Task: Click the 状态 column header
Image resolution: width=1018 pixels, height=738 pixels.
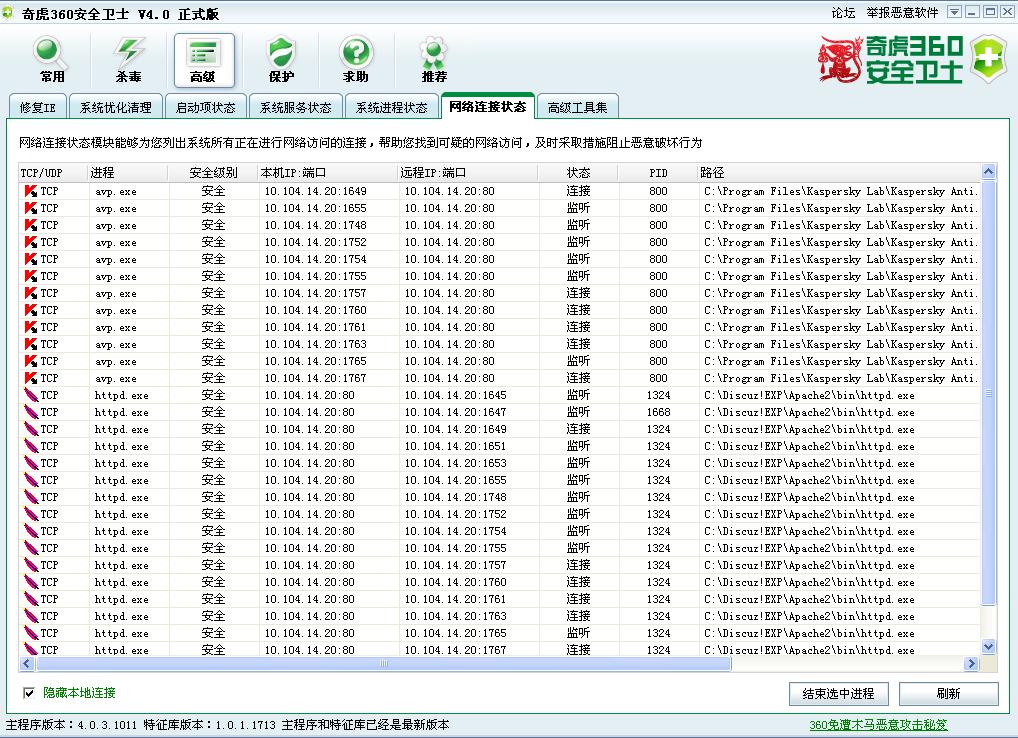Action: (x=578, y=171)
